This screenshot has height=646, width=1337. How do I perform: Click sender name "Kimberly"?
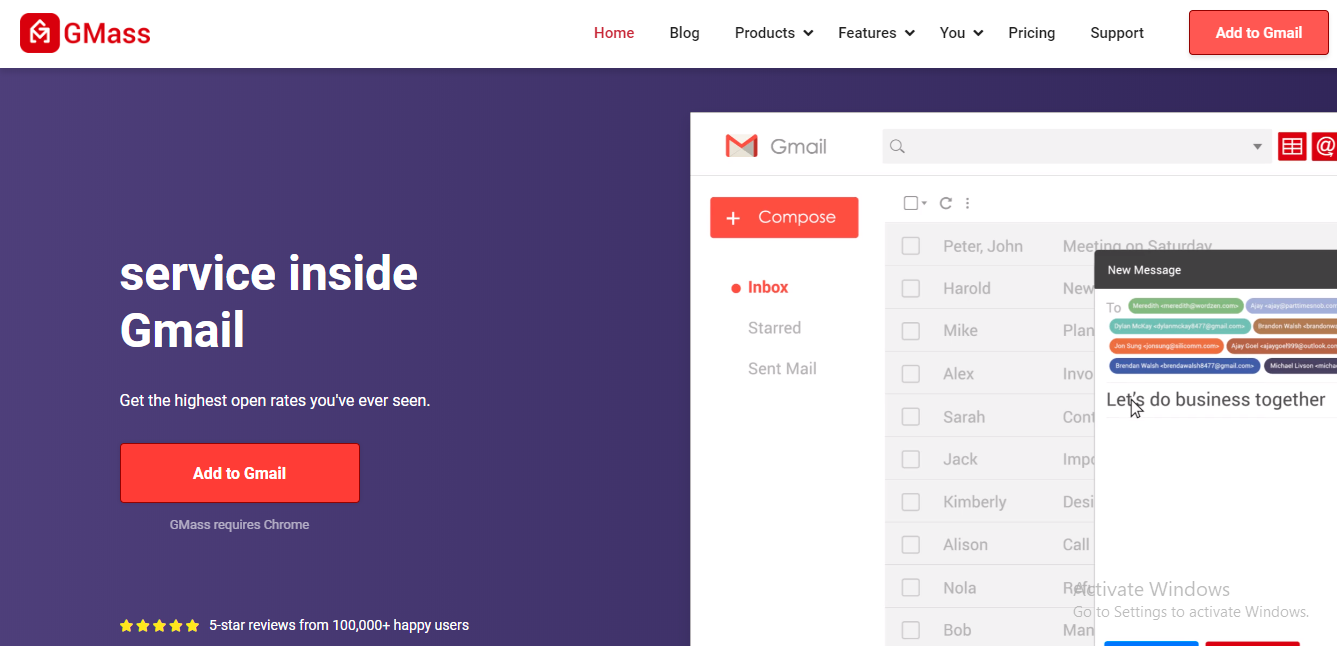click(975, 502)
